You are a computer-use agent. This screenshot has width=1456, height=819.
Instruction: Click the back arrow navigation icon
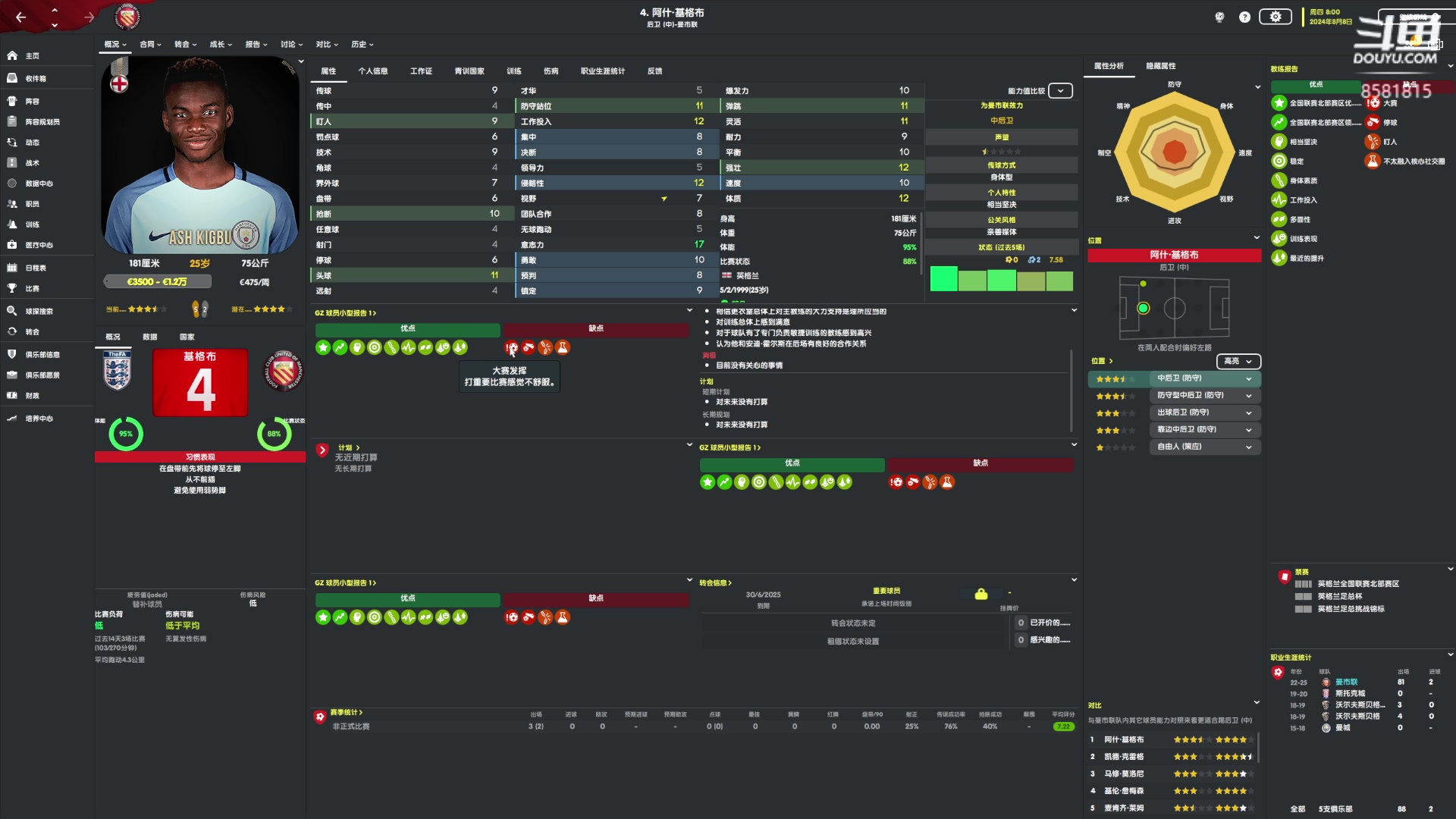click(x=20, y=17)
